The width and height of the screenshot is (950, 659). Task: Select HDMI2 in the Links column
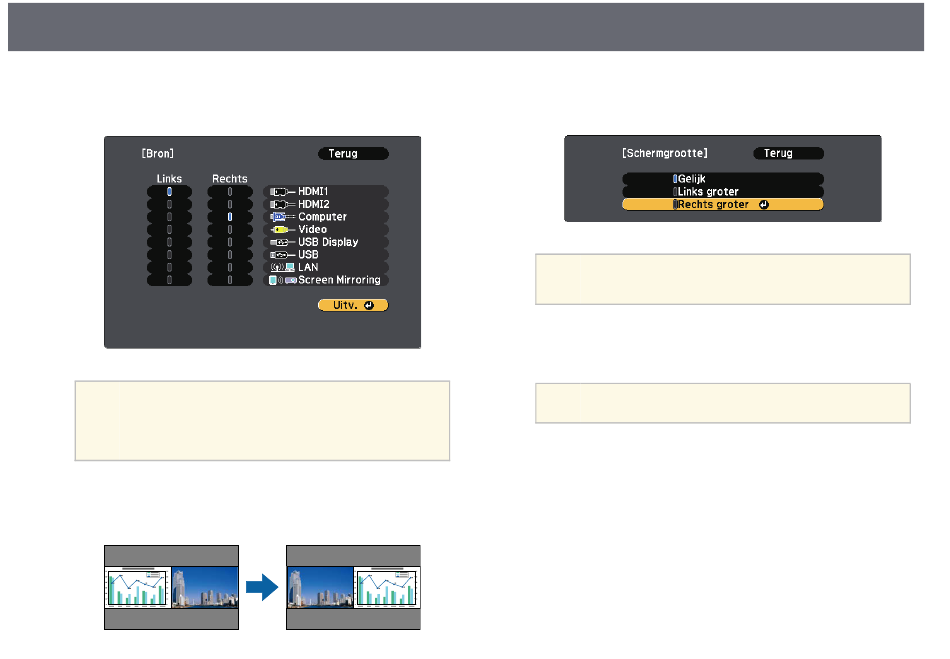click(x=169, y=204)
